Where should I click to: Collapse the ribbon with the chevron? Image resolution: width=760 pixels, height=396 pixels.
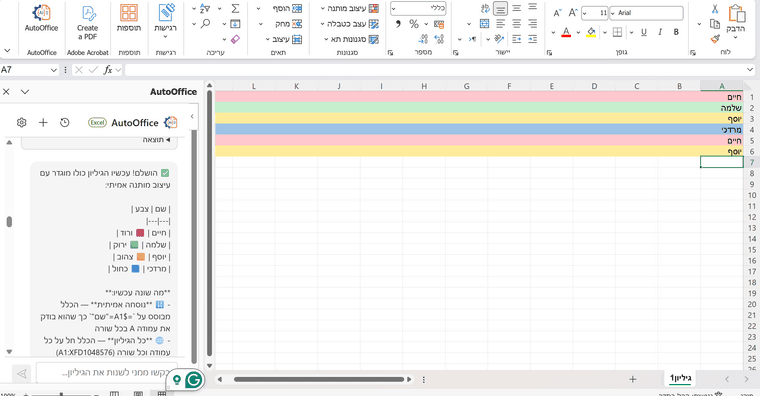coord(7,50)
